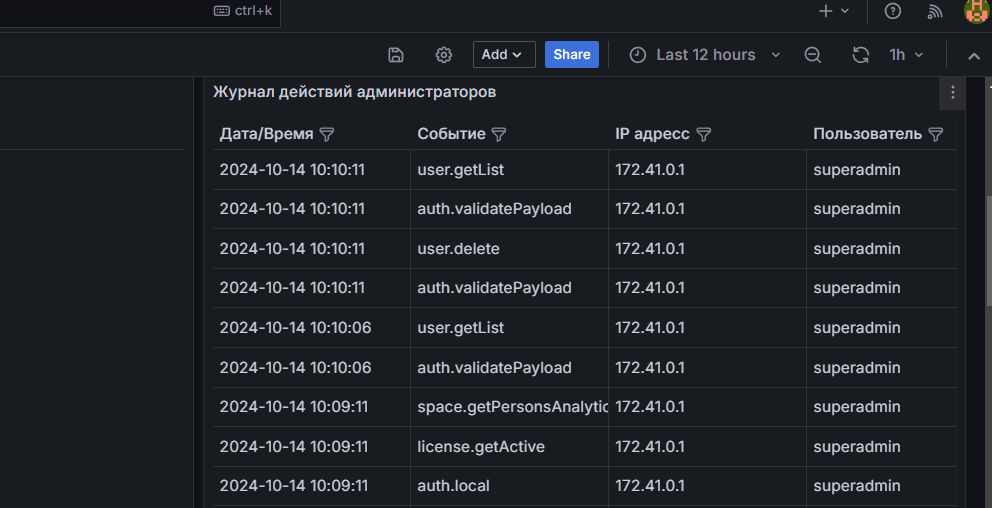
Task: Zoom out the time range
Action: (x=813, y=55)
